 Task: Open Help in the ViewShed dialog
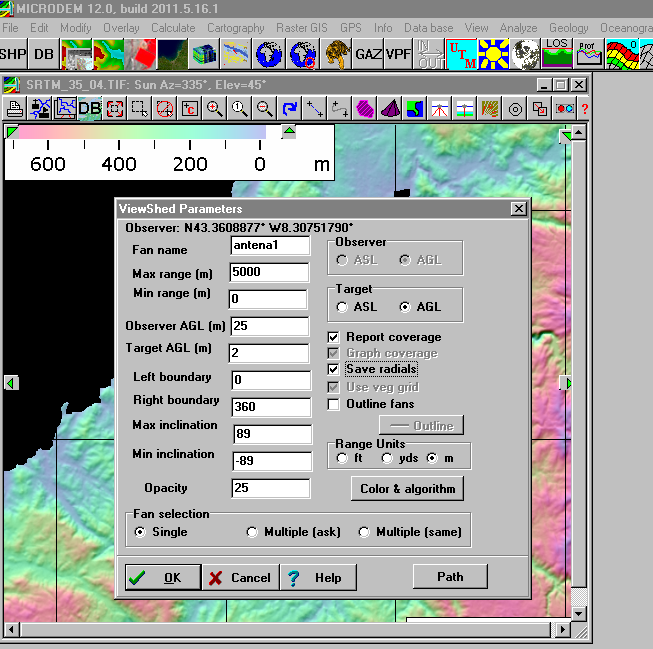click(318, 577)
